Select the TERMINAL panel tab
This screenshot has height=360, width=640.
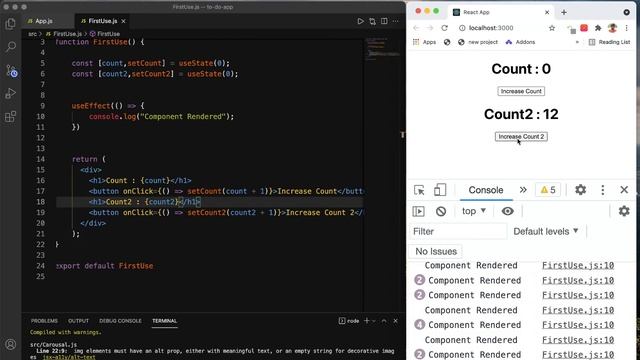pyautogui.click(x=164, y=321)
